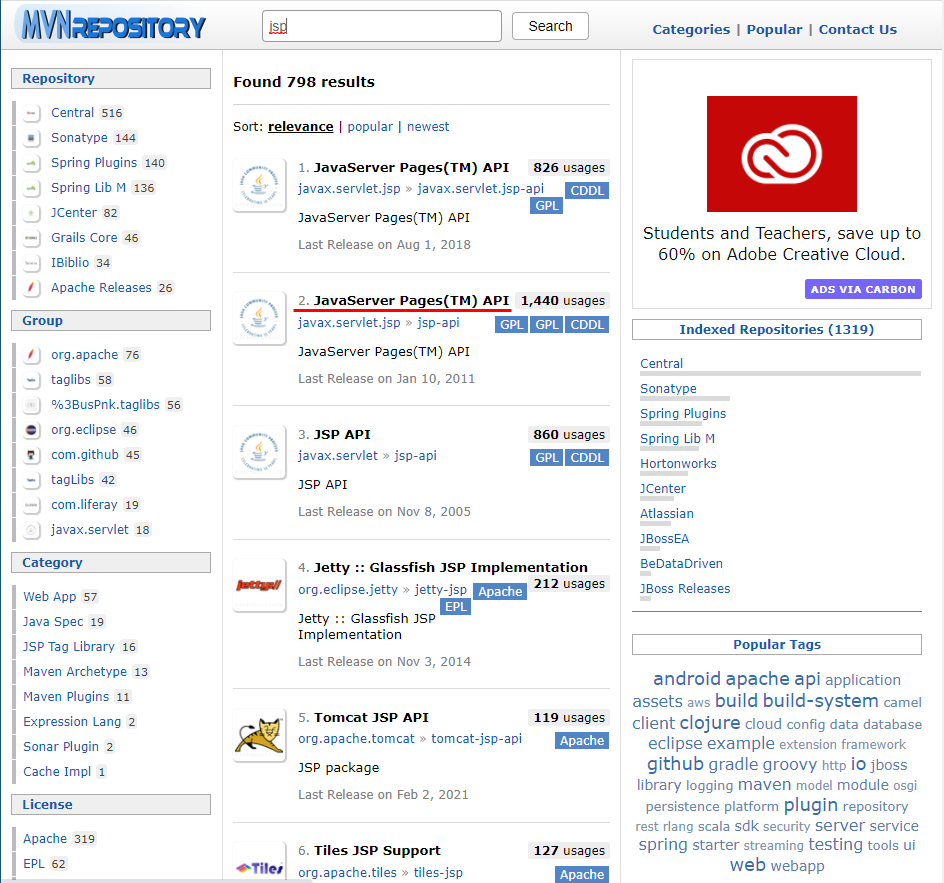Click the Spring Lib M repository icon
Screen dimensions: 944x883
[x=31, y=188]
